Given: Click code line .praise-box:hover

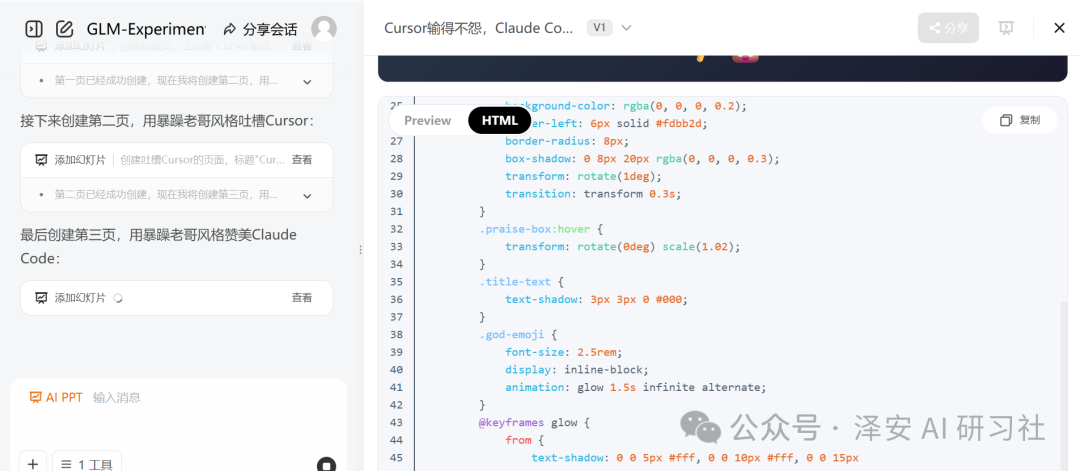Looking at the screenshot, I should click(x=541, y=229).
